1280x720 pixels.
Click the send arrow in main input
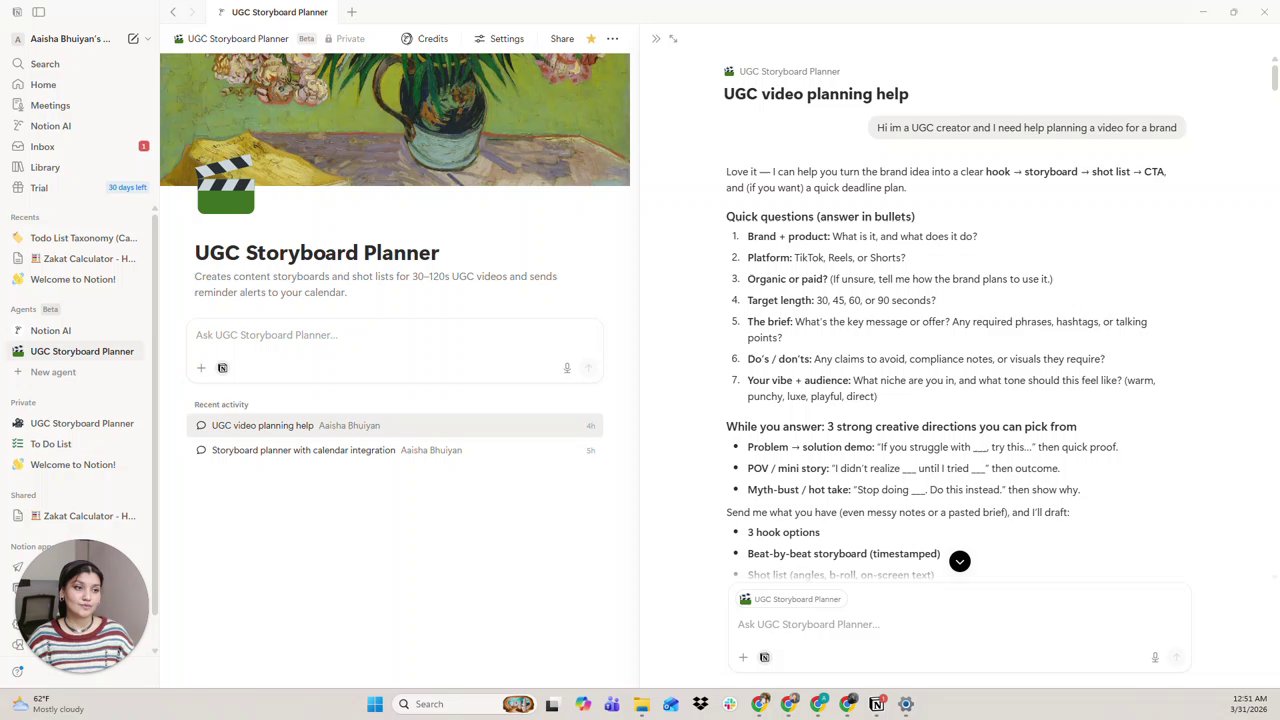click(x=588, y=368)
